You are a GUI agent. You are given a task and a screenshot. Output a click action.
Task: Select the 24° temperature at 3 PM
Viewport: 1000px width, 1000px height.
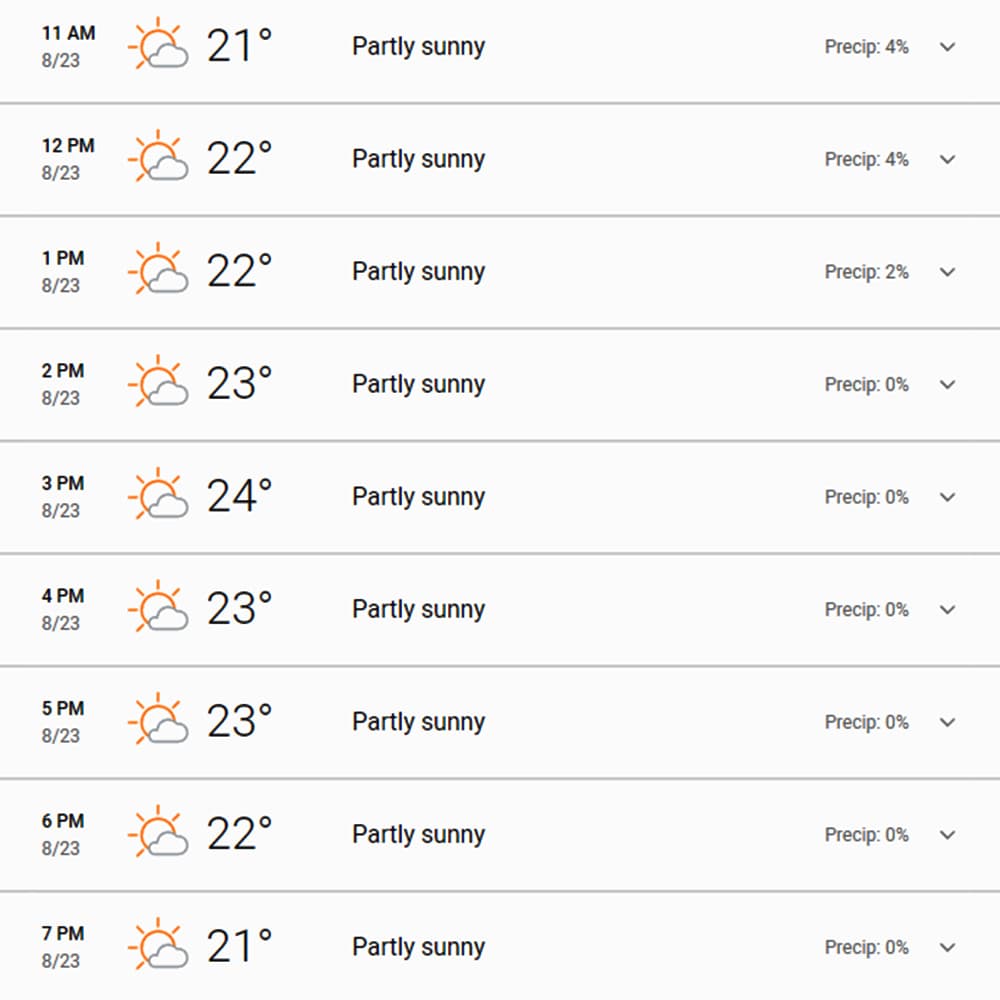pos(239,496)
